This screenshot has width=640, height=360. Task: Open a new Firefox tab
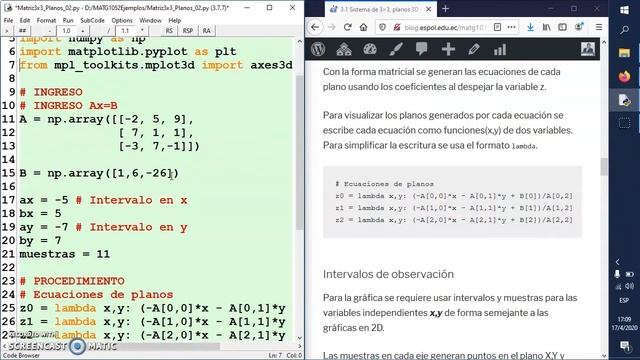445,9
